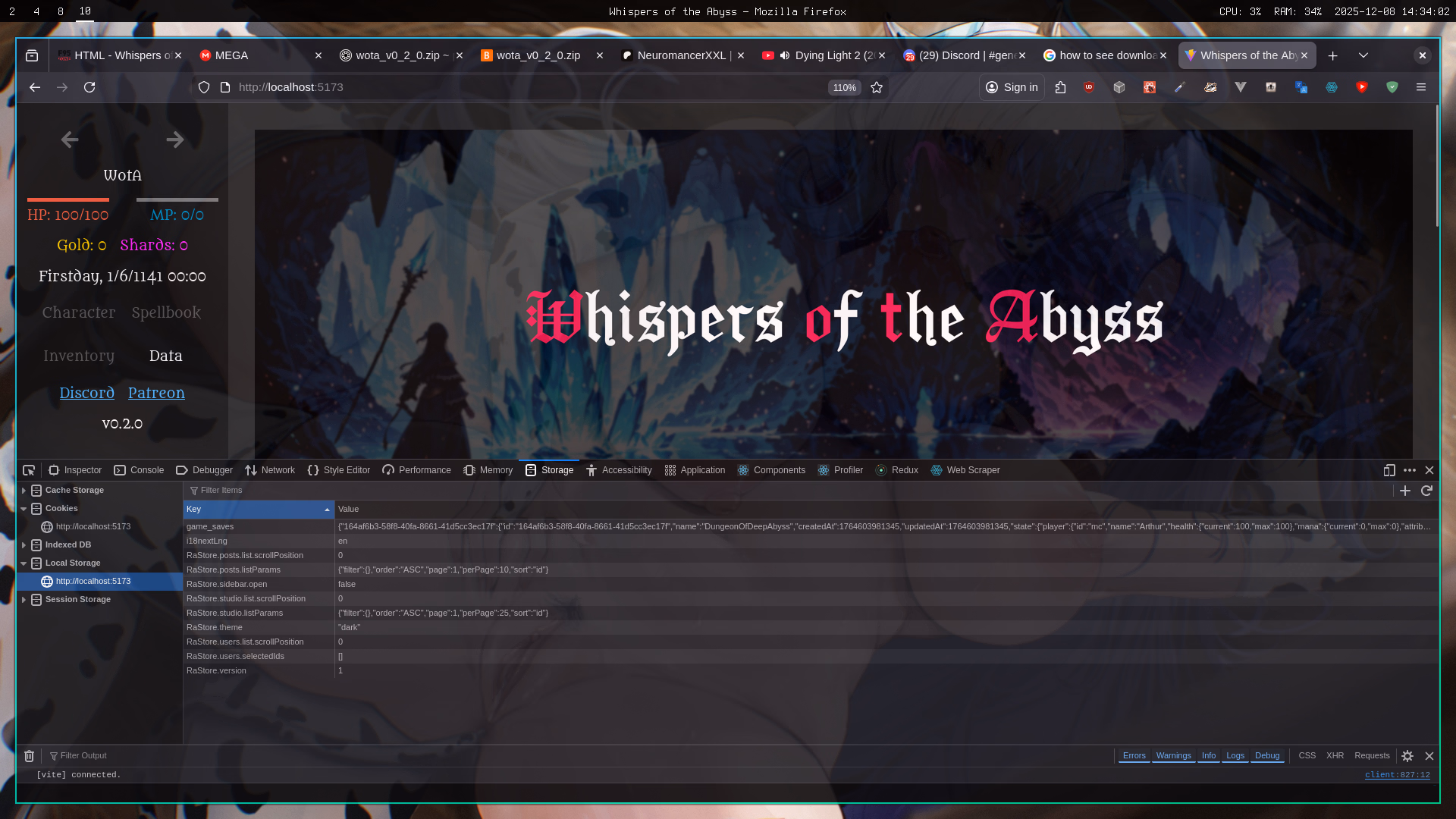
Task: Open the Patreon link in the sidebar
Action: point(156,393)
